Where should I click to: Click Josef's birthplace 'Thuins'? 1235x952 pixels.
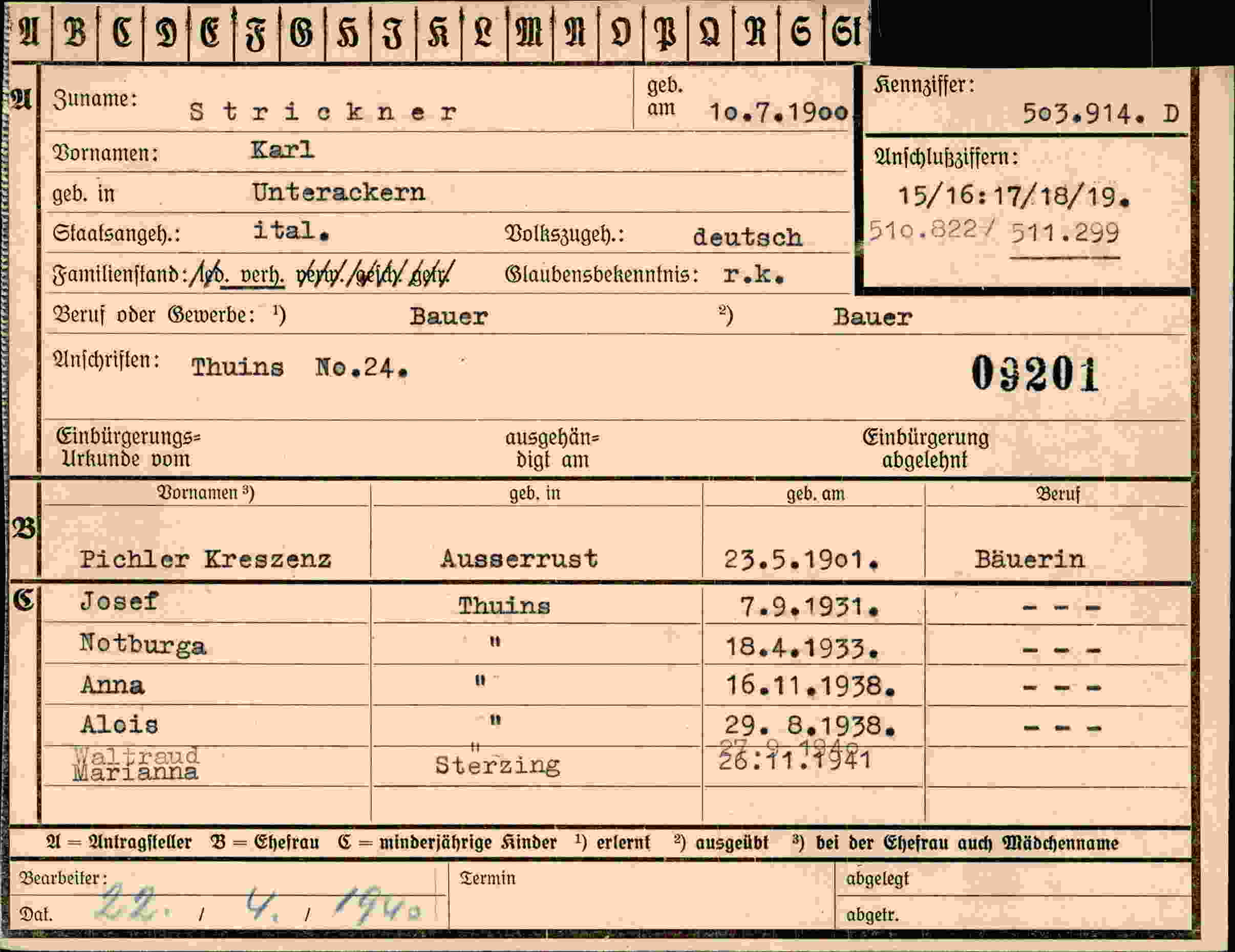[504, 605]
